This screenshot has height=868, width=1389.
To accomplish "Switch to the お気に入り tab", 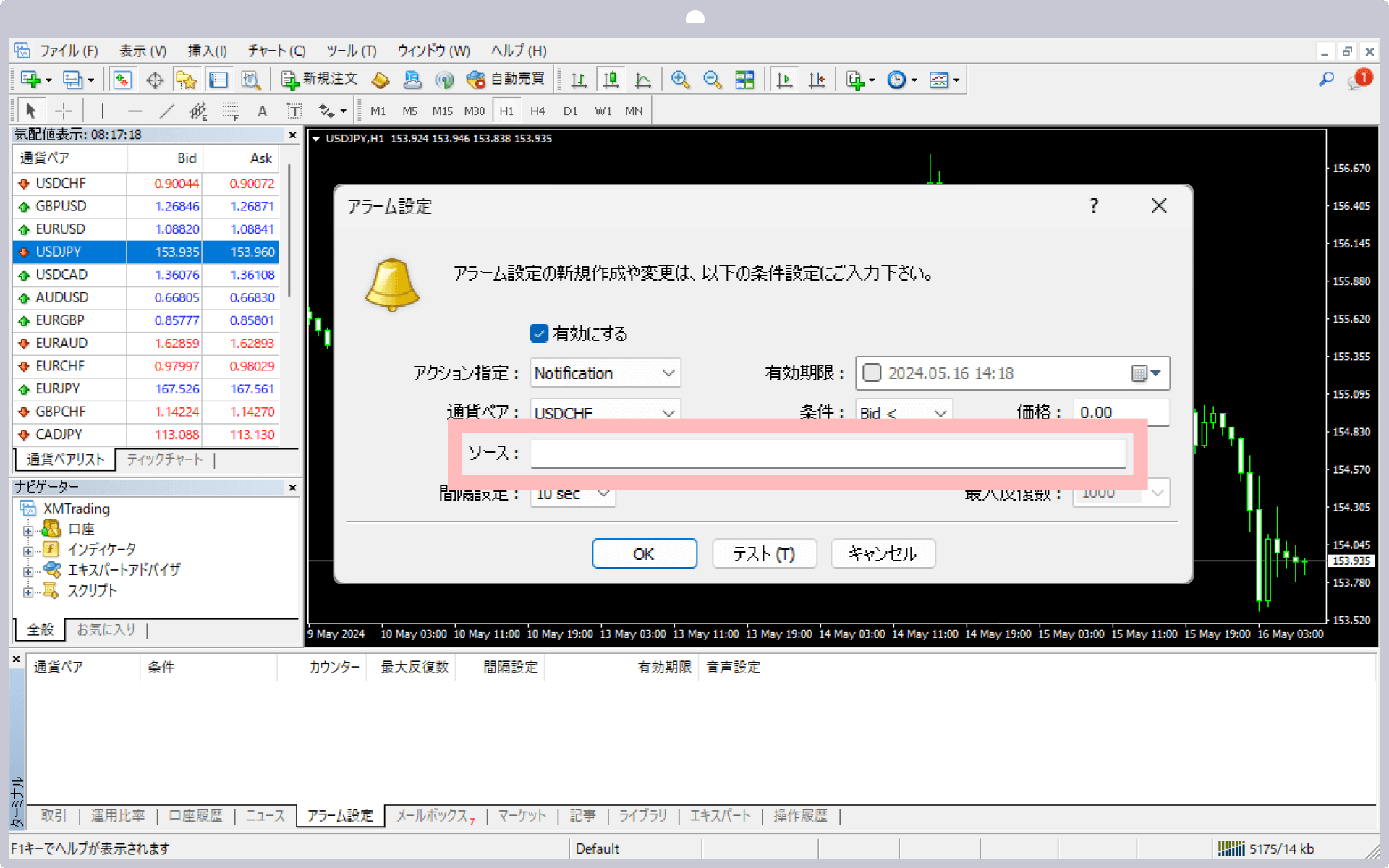I will [106, 630].
